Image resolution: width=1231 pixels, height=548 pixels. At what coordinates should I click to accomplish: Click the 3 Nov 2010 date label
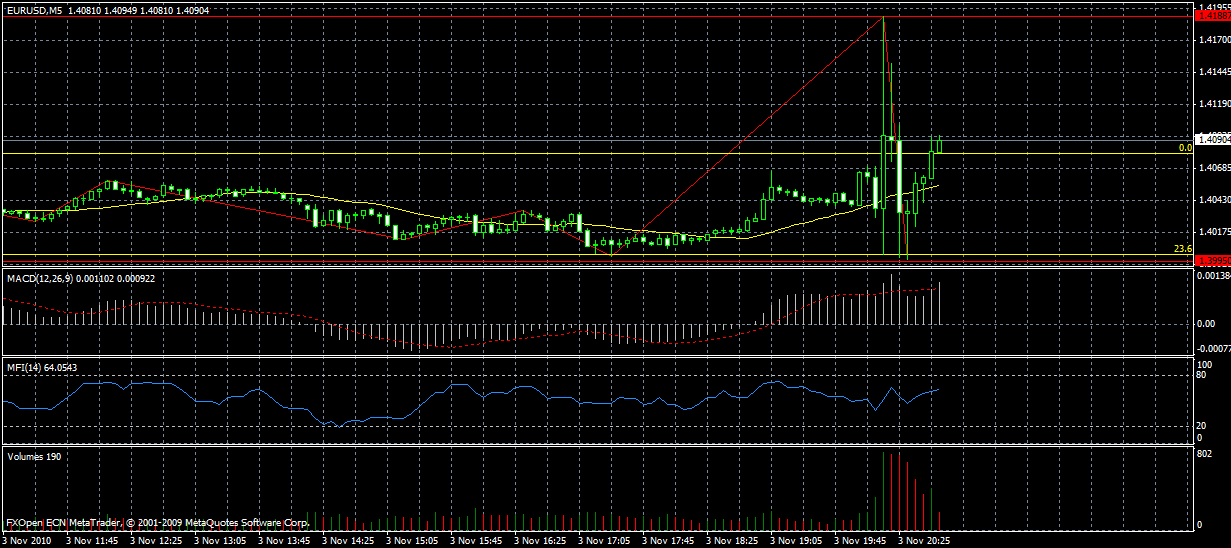pyautogui.click(x=25, y=540)
